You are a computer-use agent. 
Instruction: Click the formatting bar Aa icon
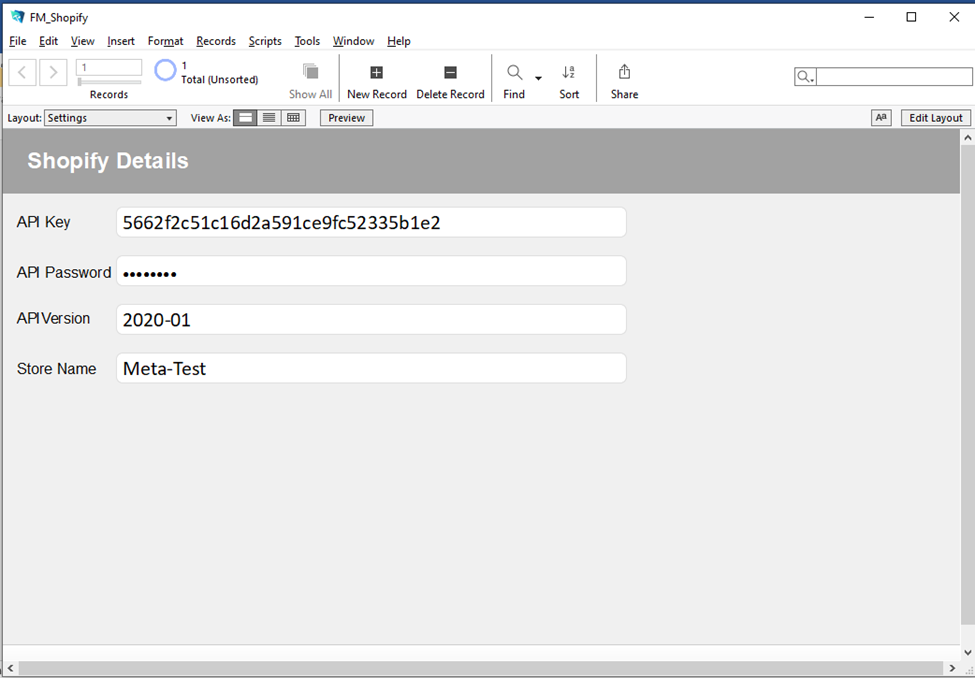click(x=881, y=118)
